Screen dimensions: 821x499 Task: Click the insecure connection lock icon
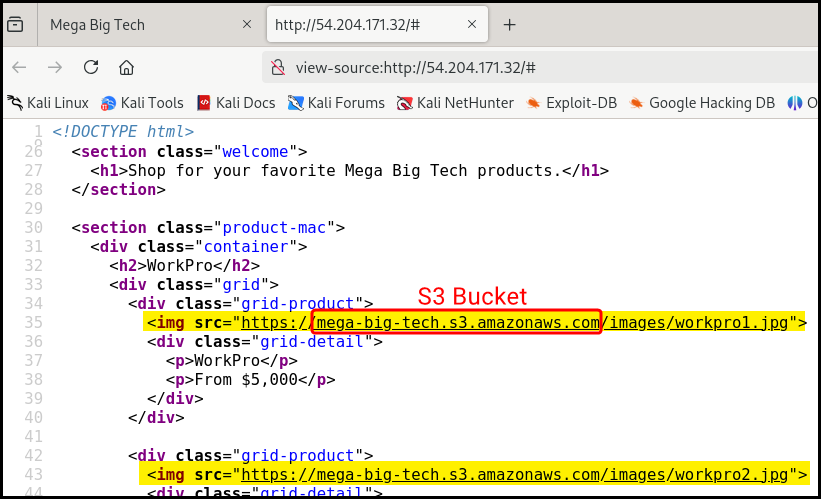(x=278, y=68)
